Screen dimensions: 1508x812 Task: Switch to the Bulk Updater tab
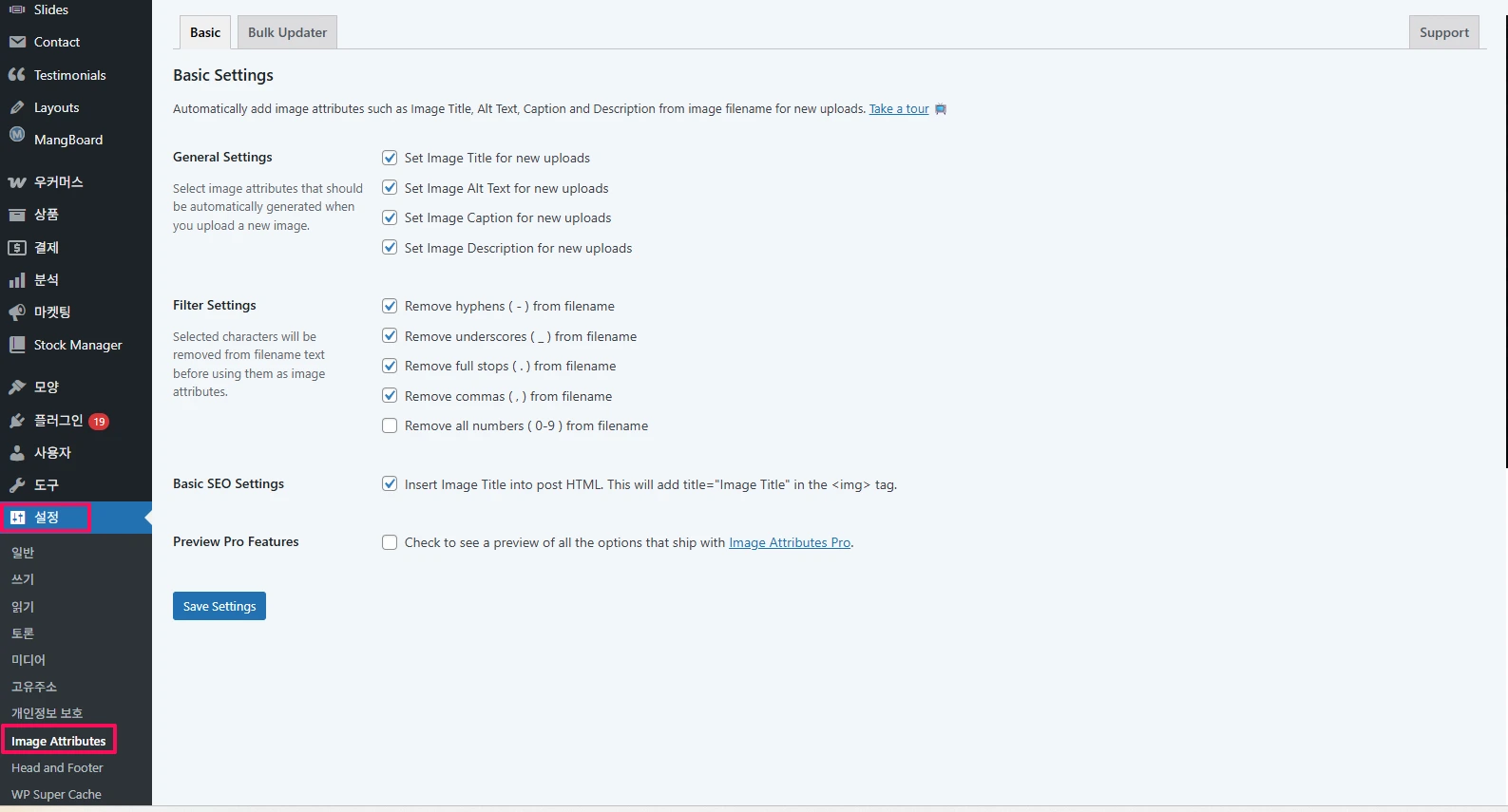click(x=287, y=32)
